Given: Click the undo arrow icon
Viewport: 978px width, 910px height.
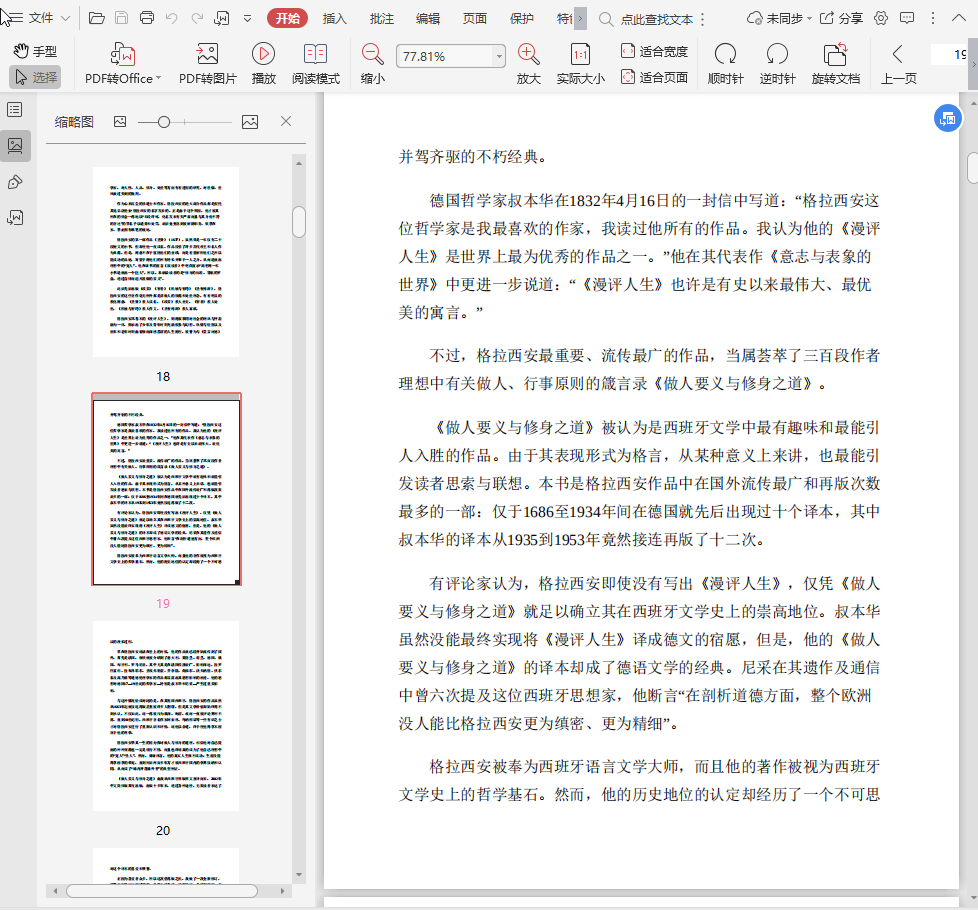Looking at the screenshot, I should pos(172,18).
